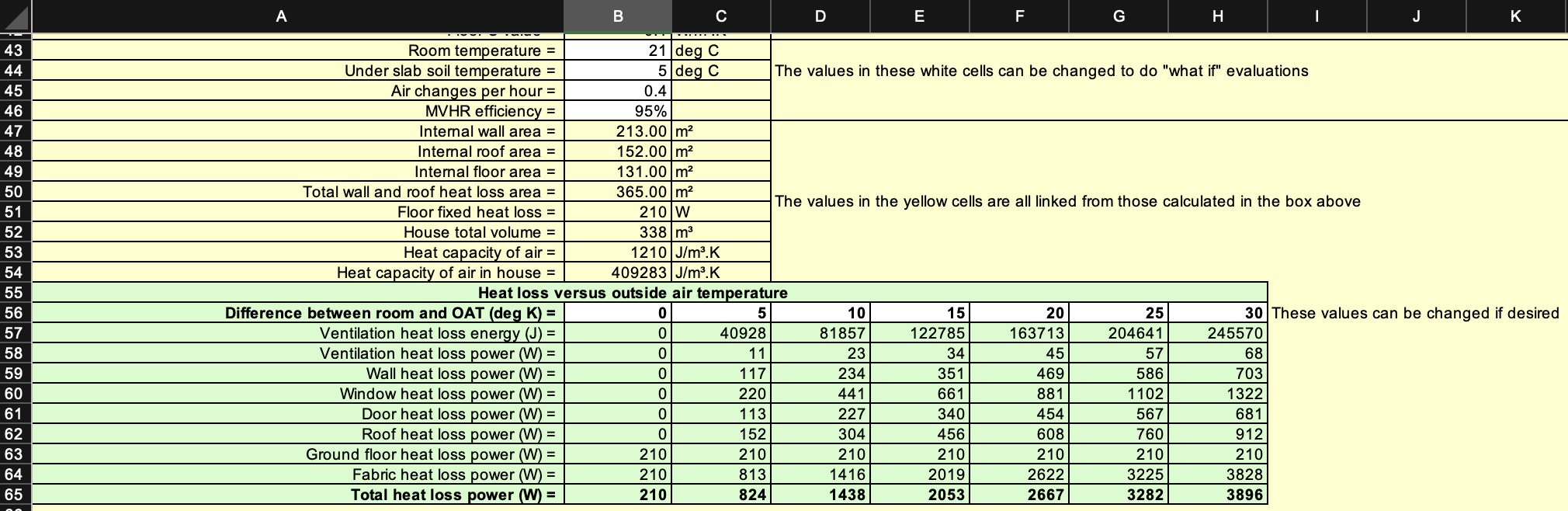Select column A header
Screen dimensions: 1568x511
coord(281,16)
